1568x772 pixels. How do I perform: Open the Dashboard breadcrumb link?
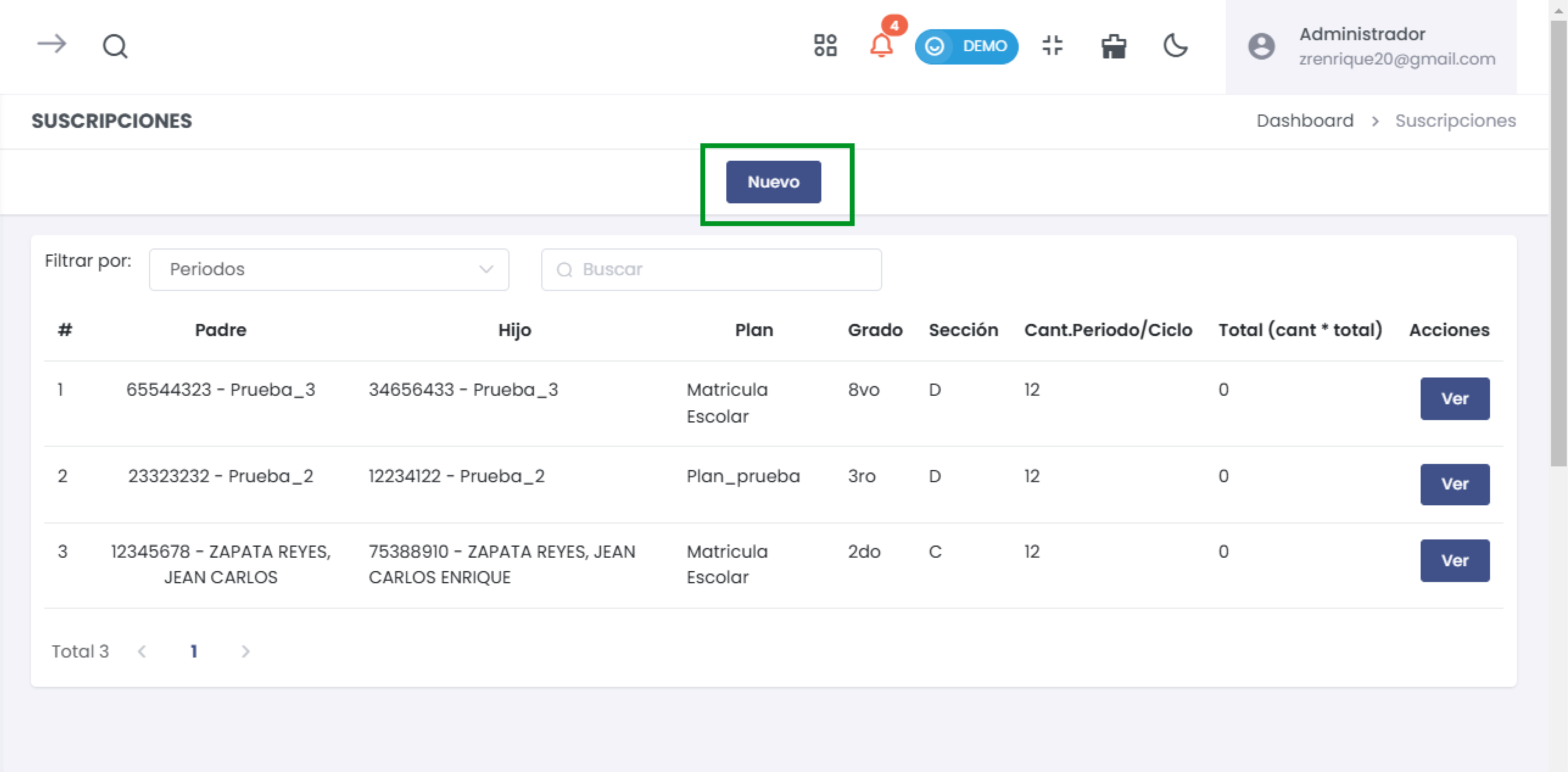pyautogui.click(x=1305, y=121)
